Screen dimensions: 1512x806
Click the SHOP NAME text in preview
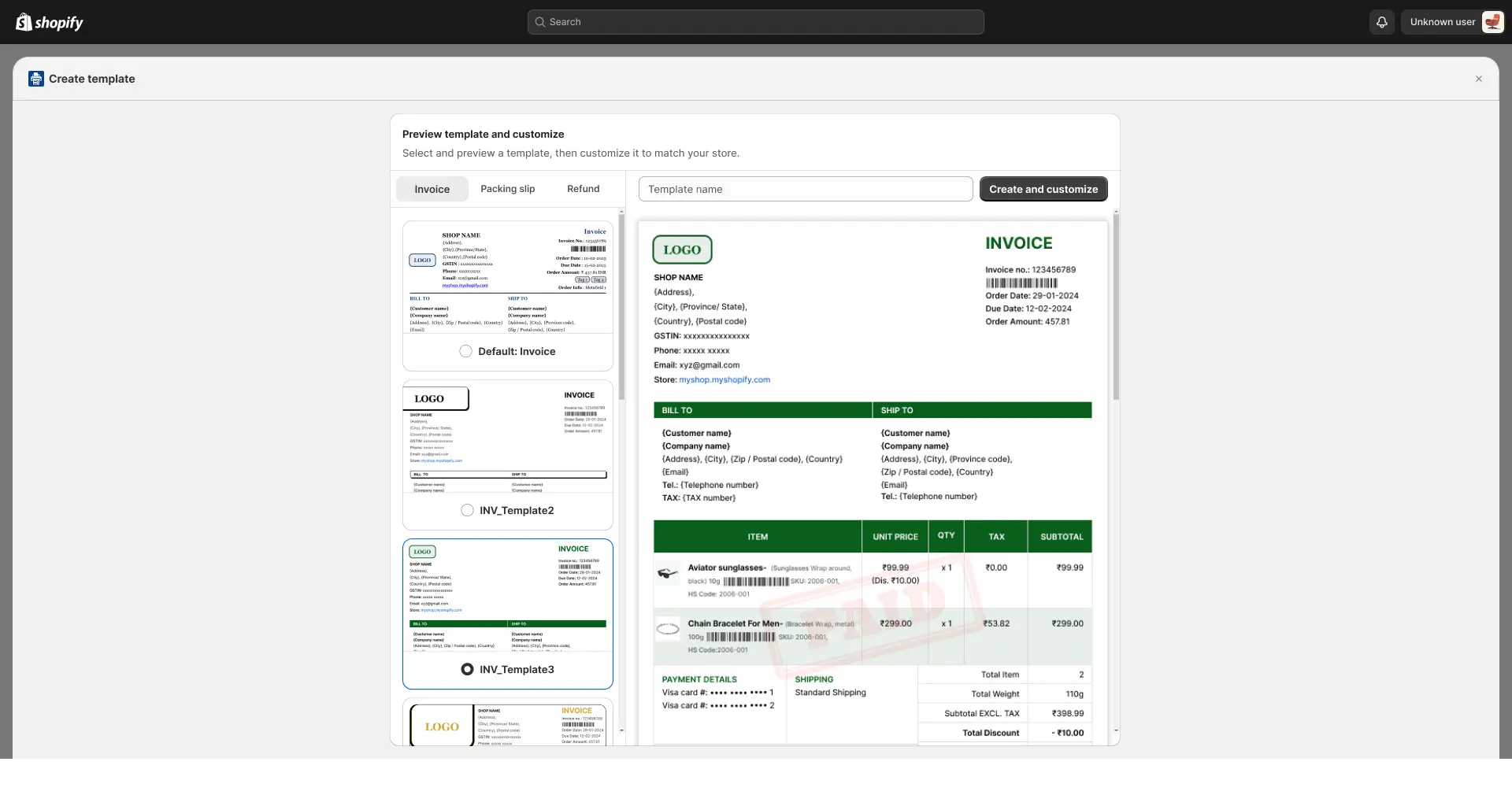pyautogui.click(x=679, y=278)
